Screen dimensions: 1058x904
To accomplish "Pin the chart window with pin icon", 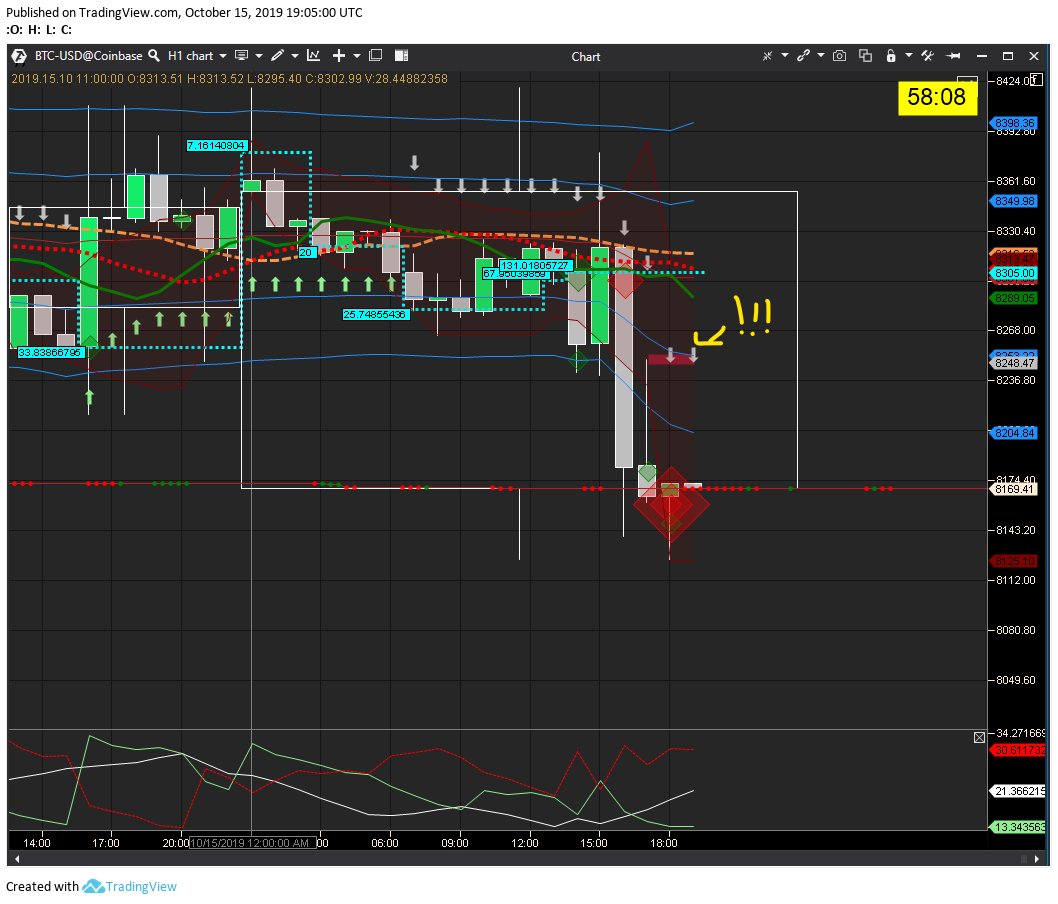I will coord(953,56).
